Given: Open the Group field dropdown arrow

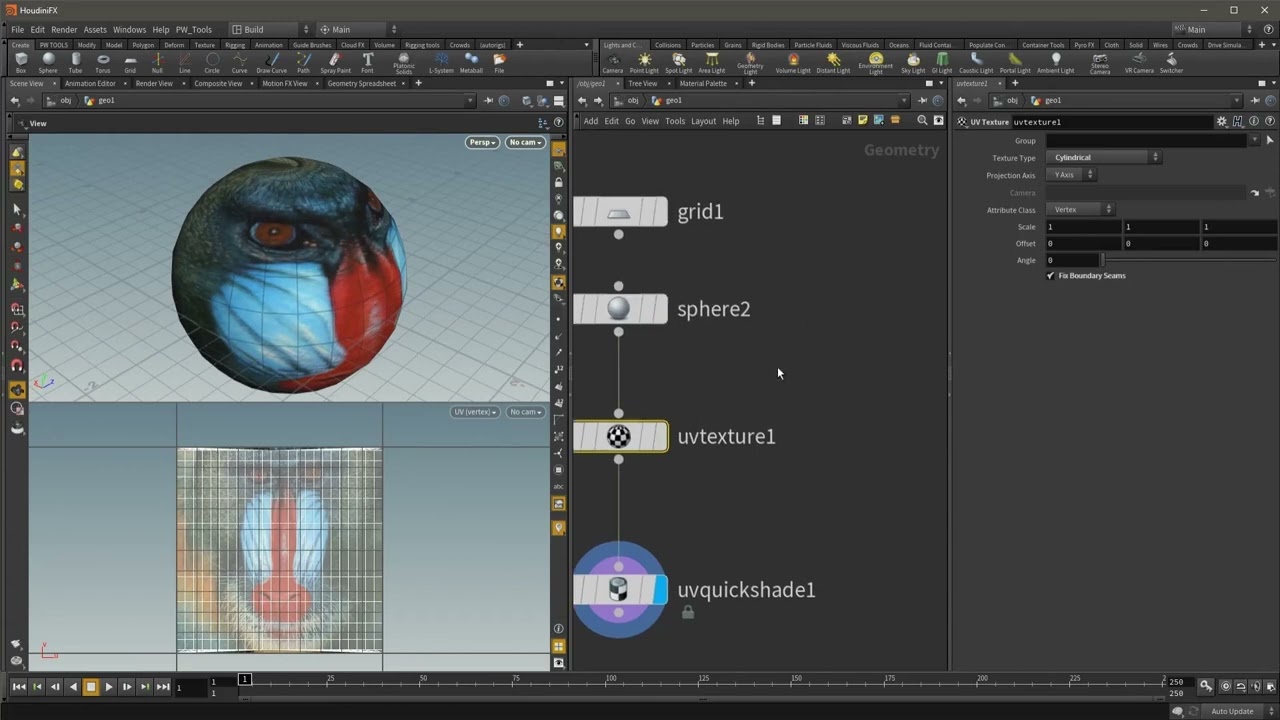Looking at the screenshot, I should click(1254, 141).
